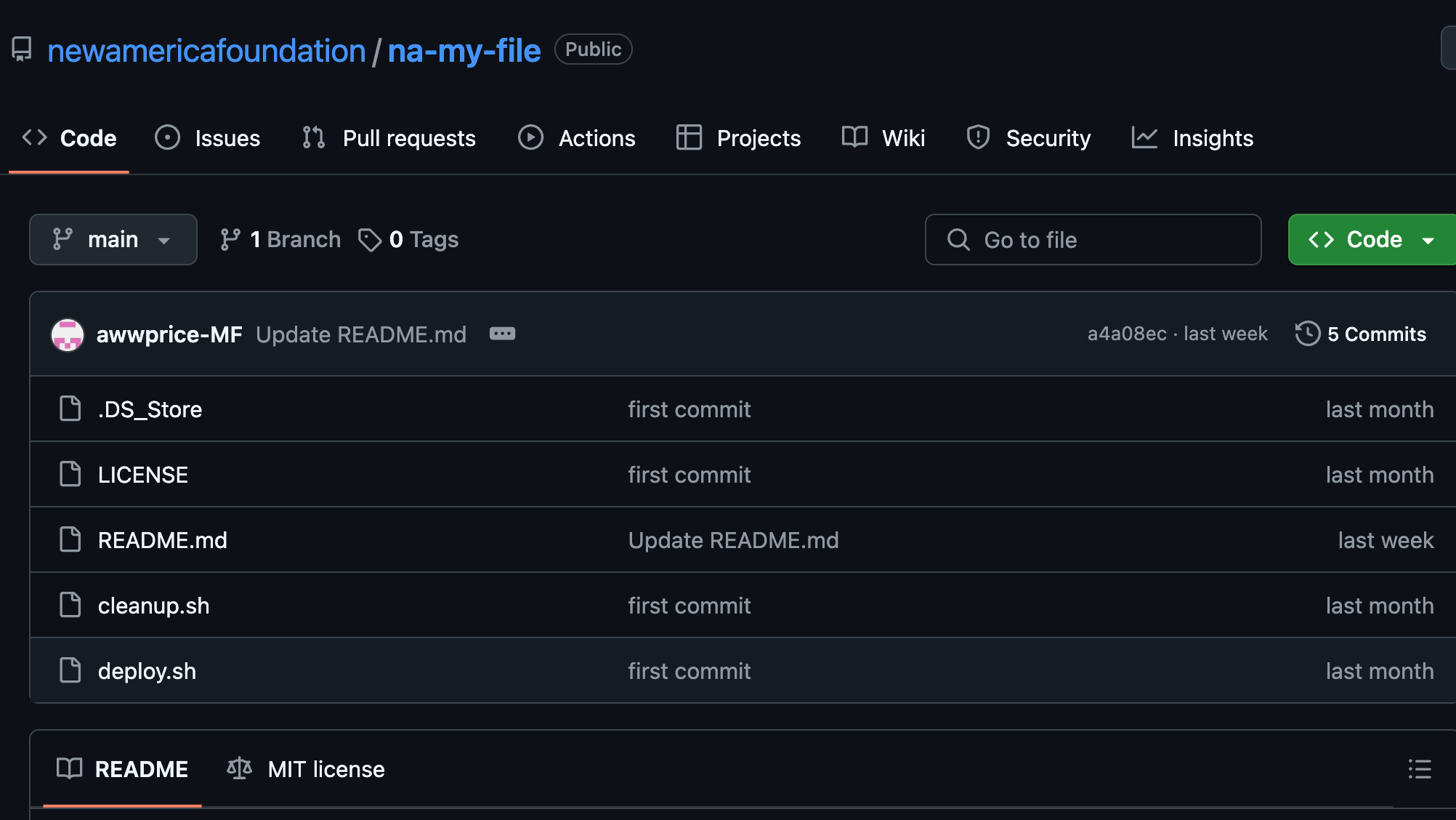Open the na-my-file repository link
This screenshot has width=1456, height=820.
click(464, 51)
